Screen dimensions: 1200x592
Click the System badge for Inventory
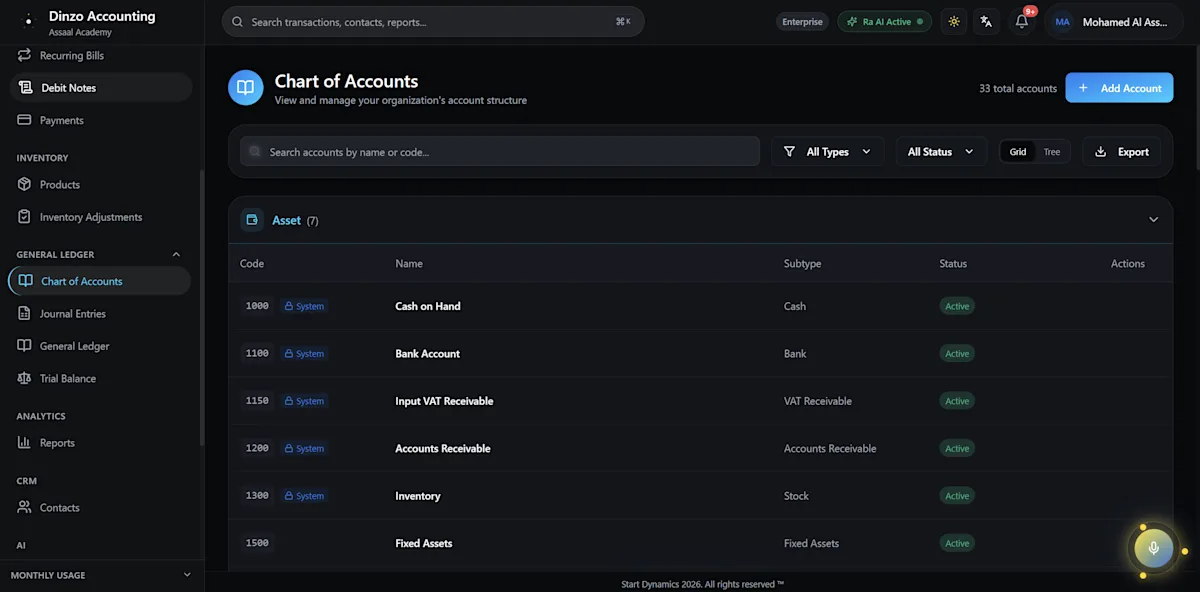coord(304,496)
